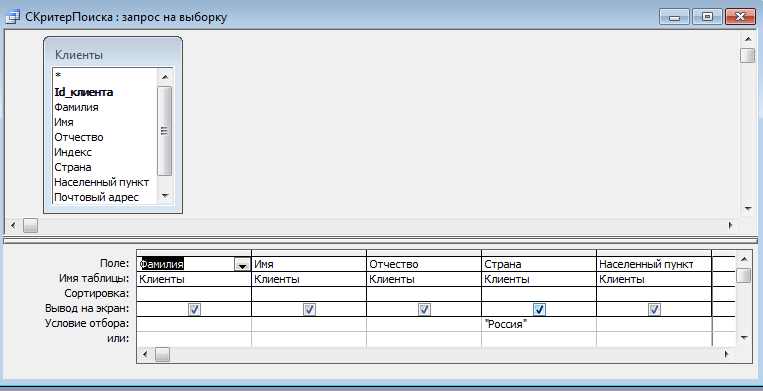The image size is (763, 391).
Task: Click the Страна field cell in grid
Action: pyautogui.click(x=539, y=264)
